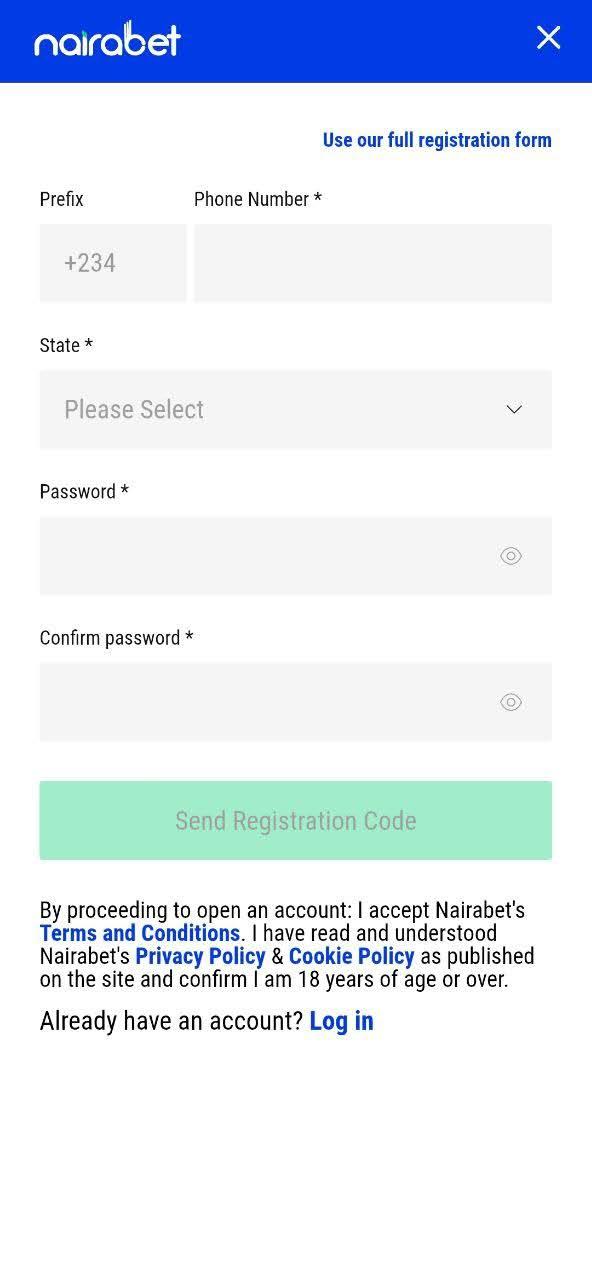
Task: Click the State dropdown chevron arrow
Action: tap(514, 409)
